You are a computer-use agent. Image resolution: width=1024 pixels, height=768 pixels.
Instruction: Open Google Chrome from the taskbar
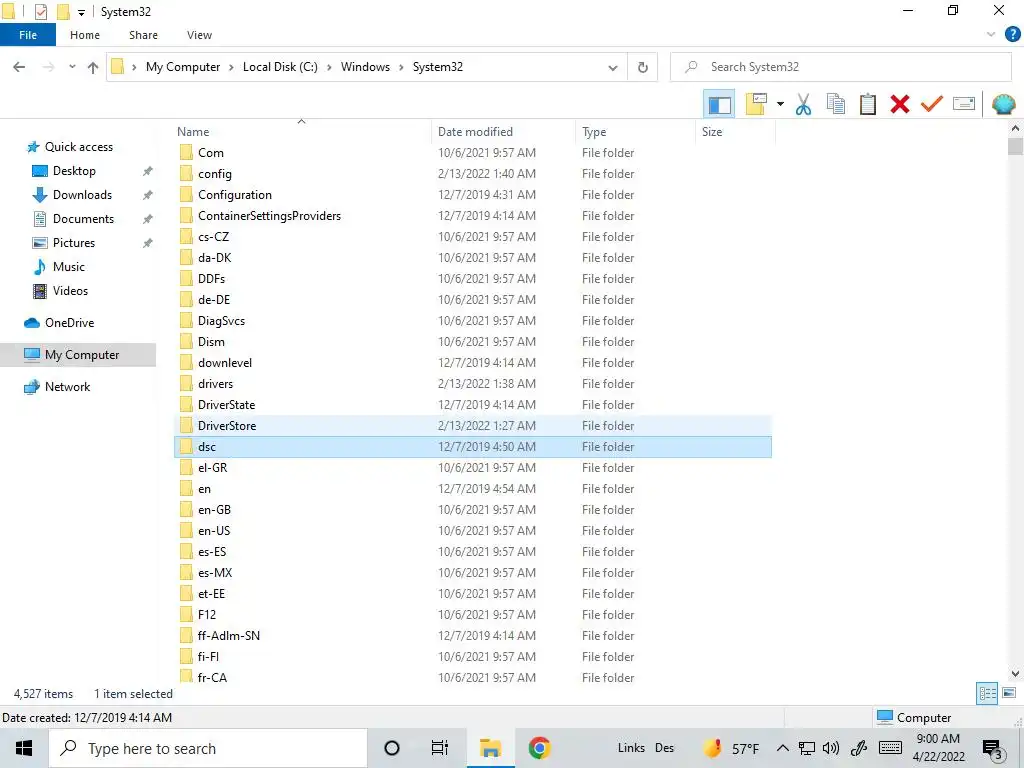click(x=539, y=748)
